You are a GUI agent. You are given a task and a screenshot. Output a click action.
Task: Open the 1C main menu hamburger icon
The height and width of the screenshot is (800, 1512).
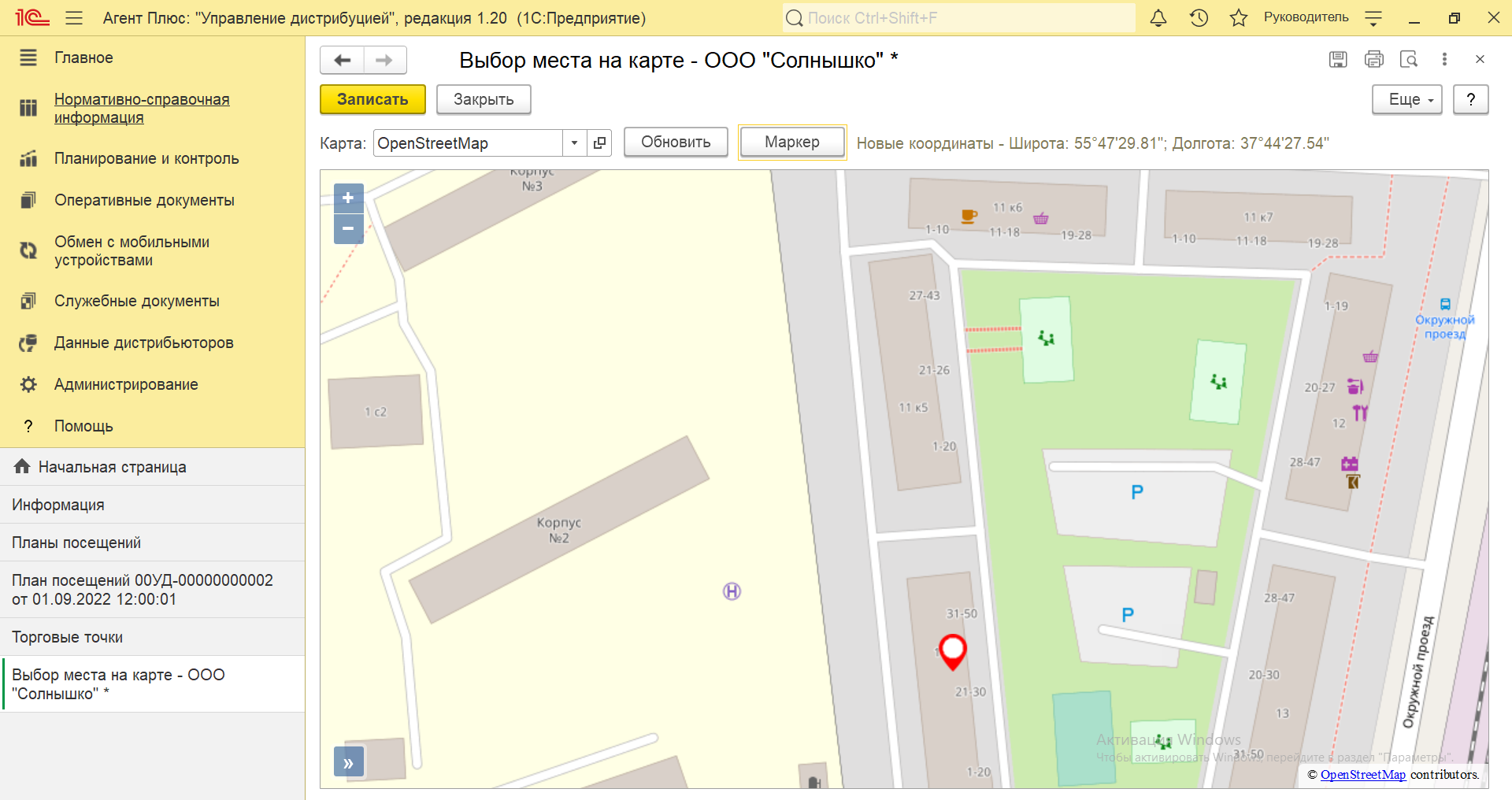74,17
